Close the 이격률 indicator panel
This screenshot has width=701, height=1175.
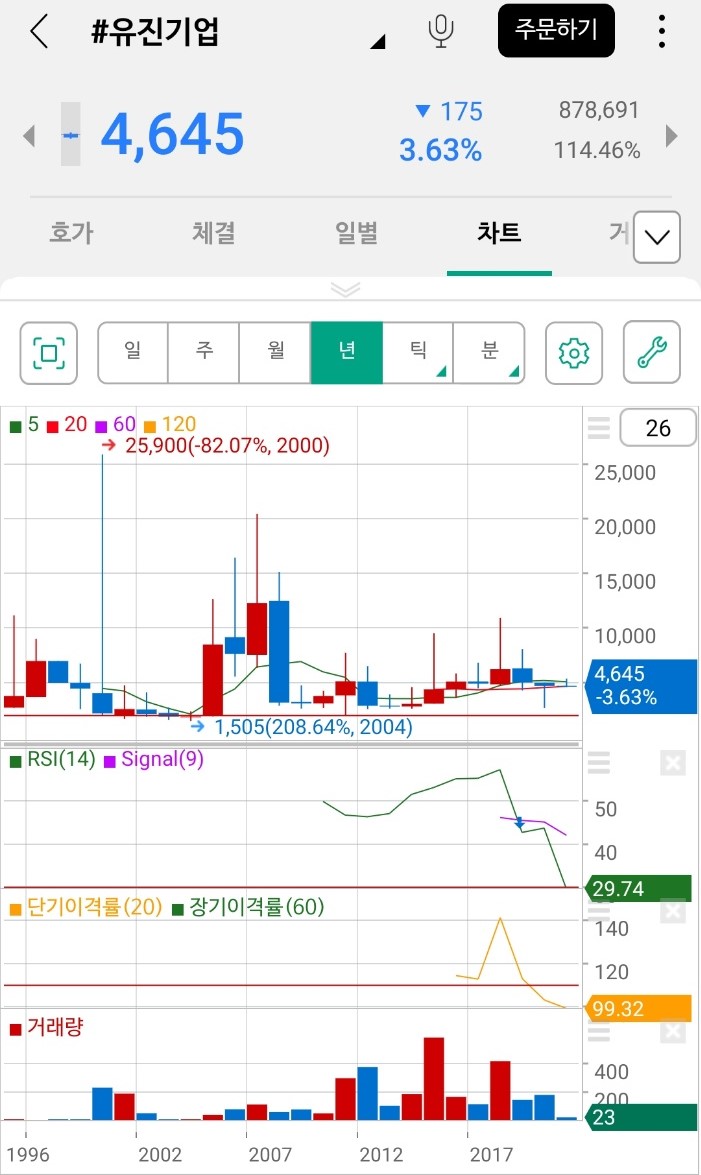[673, 910]
